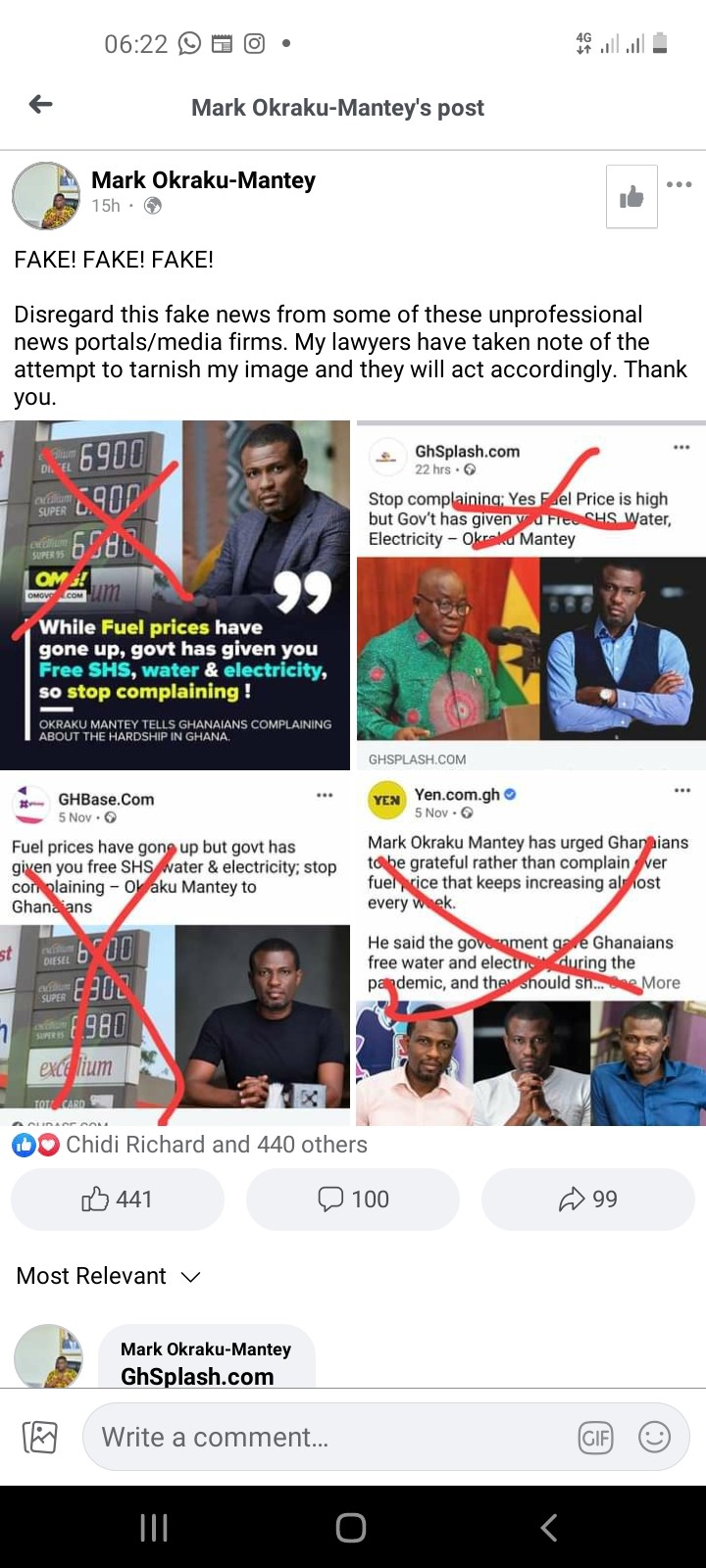Open the Yen.com.gh screenshot image
This screenshot has height=1568, width=706.
pos(531,949)
